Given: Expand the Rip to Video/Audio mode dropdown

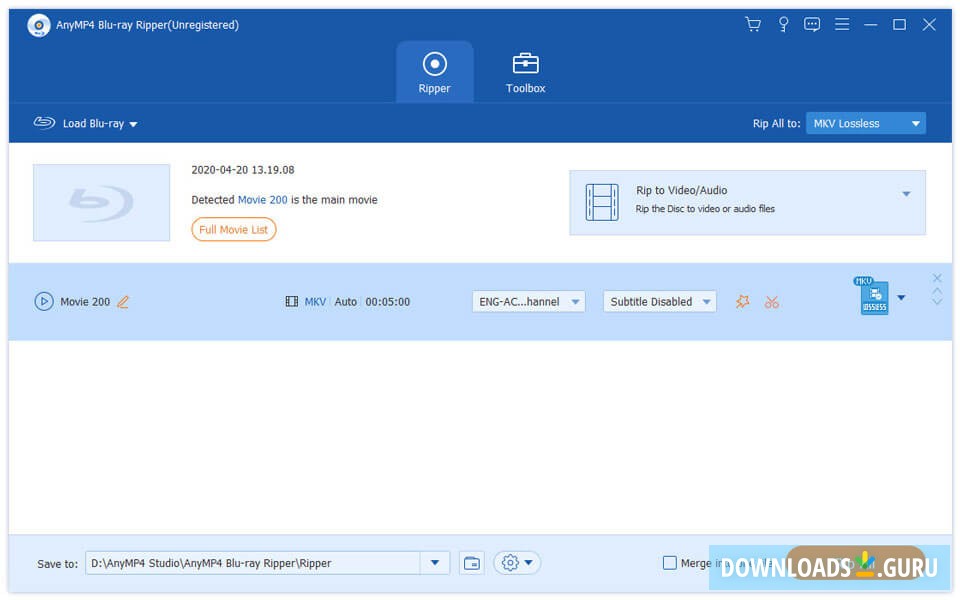Looking at the screenshot, I should pyautogui.click(x=906, y=194).
